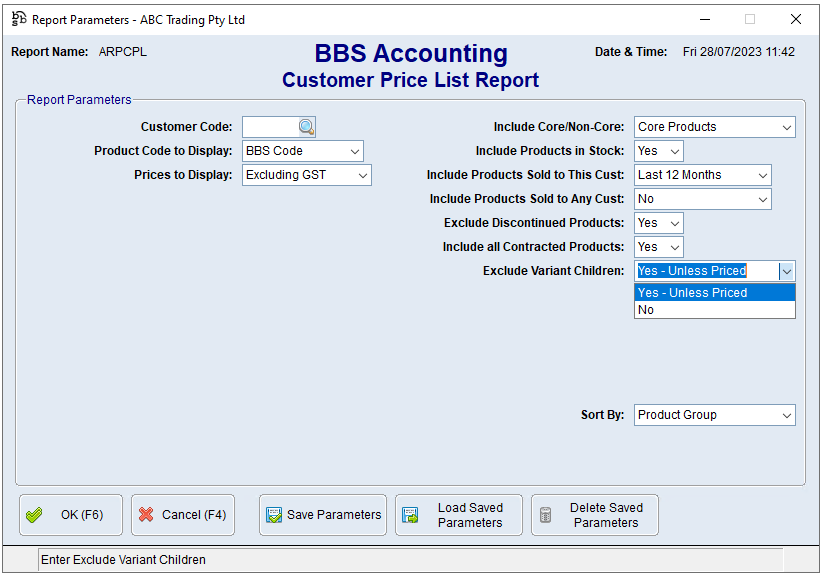Collapse the Exclude Variant Children dropdown arrow
824x576 pixels.
point(787,271)
